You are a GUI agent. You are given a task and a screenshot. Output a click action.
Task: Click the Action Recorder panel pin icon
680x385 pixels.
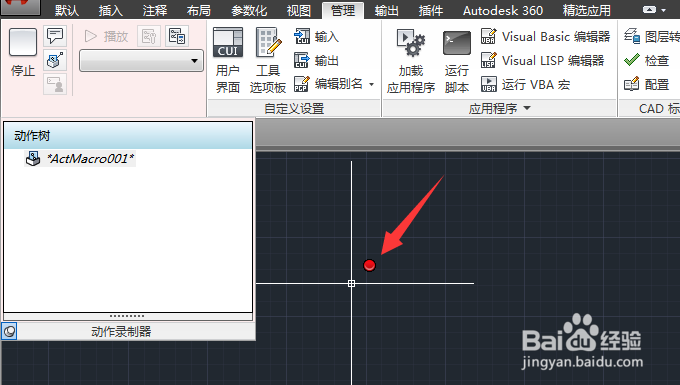(x=9, y=332)
